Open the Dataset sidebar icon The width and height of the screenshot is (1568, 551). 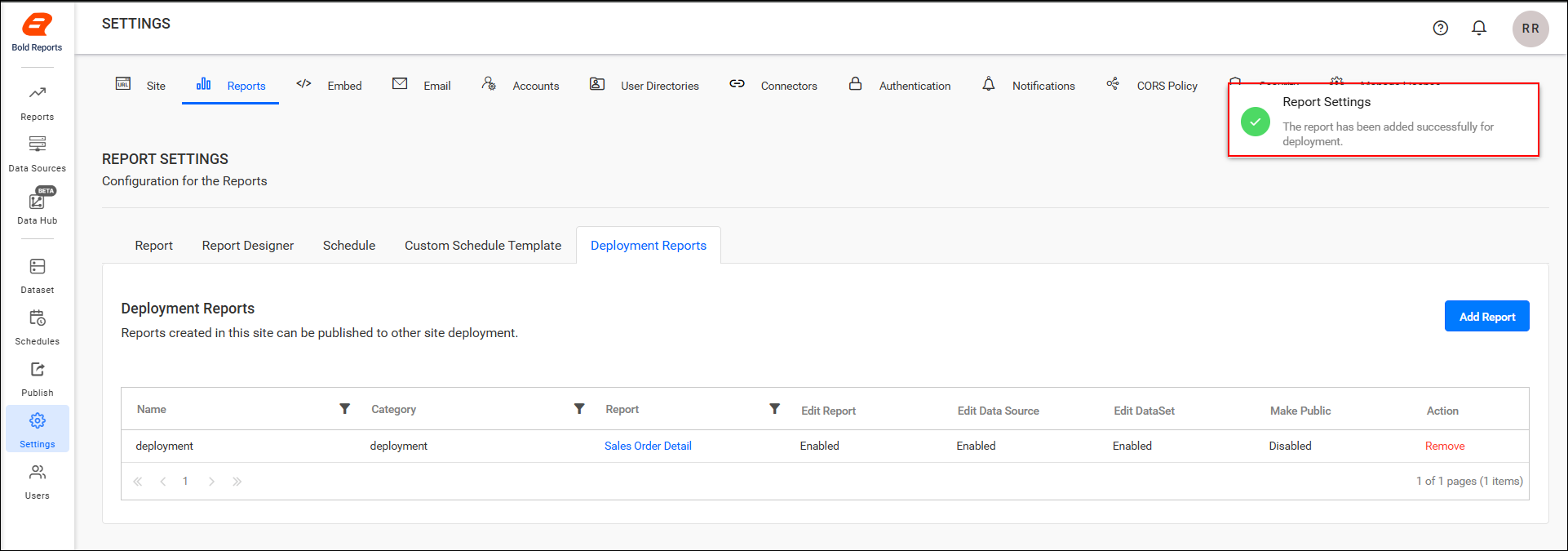(x=38, y=276)
